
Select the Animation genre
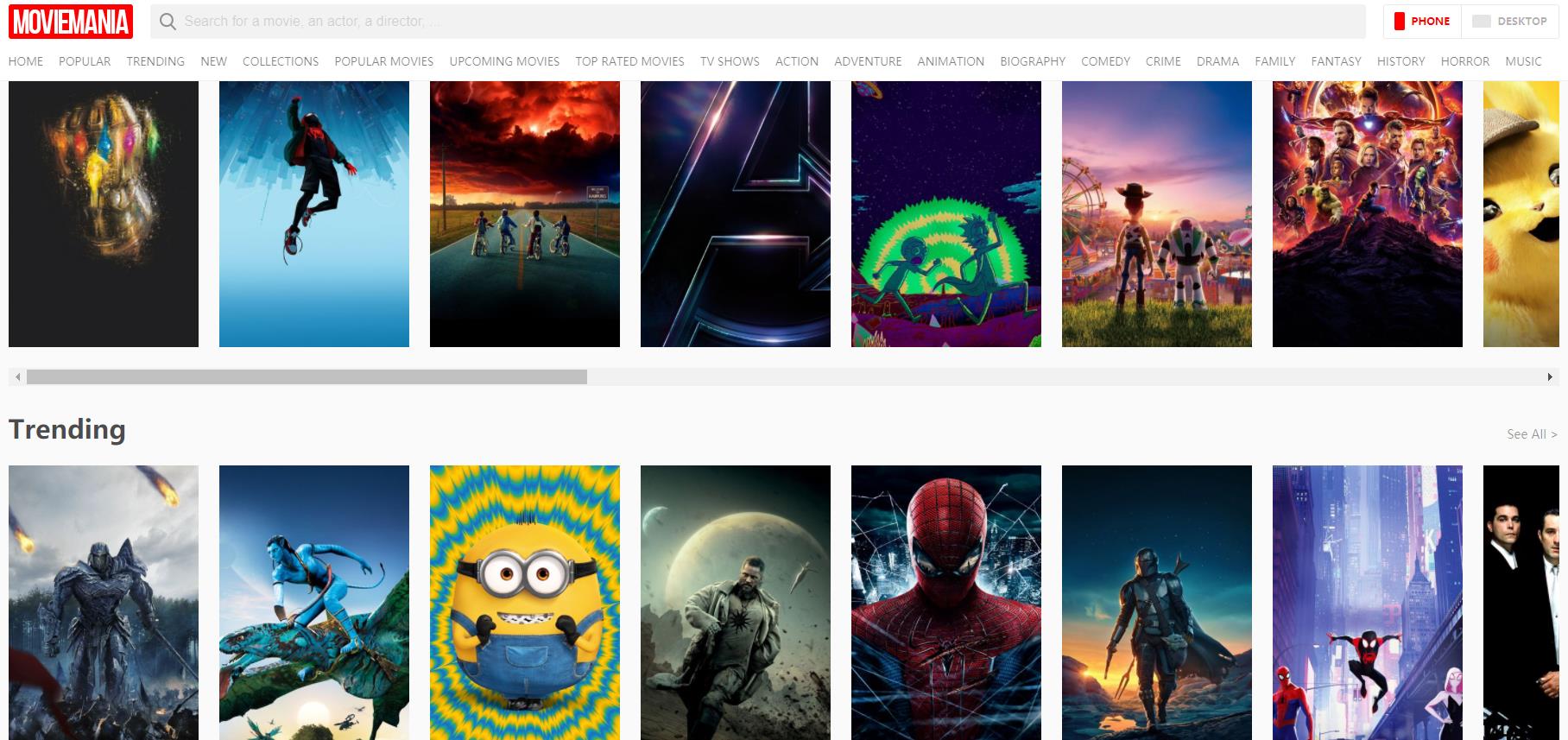pyautogui.click(x=951, y=61)
